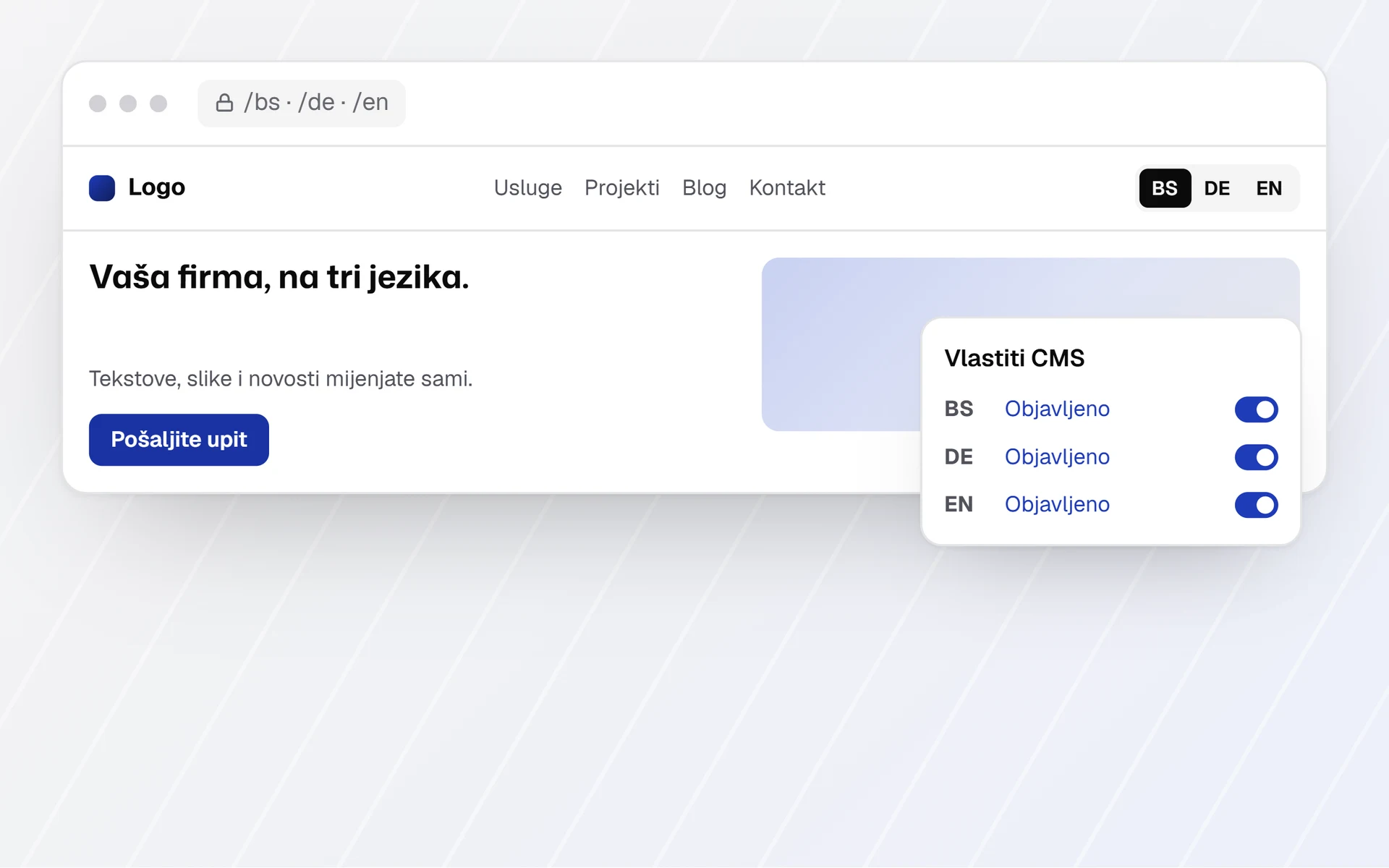The image size is (1389, 868).
Task: Switch site language to BS
Action: click(1165, 188)
